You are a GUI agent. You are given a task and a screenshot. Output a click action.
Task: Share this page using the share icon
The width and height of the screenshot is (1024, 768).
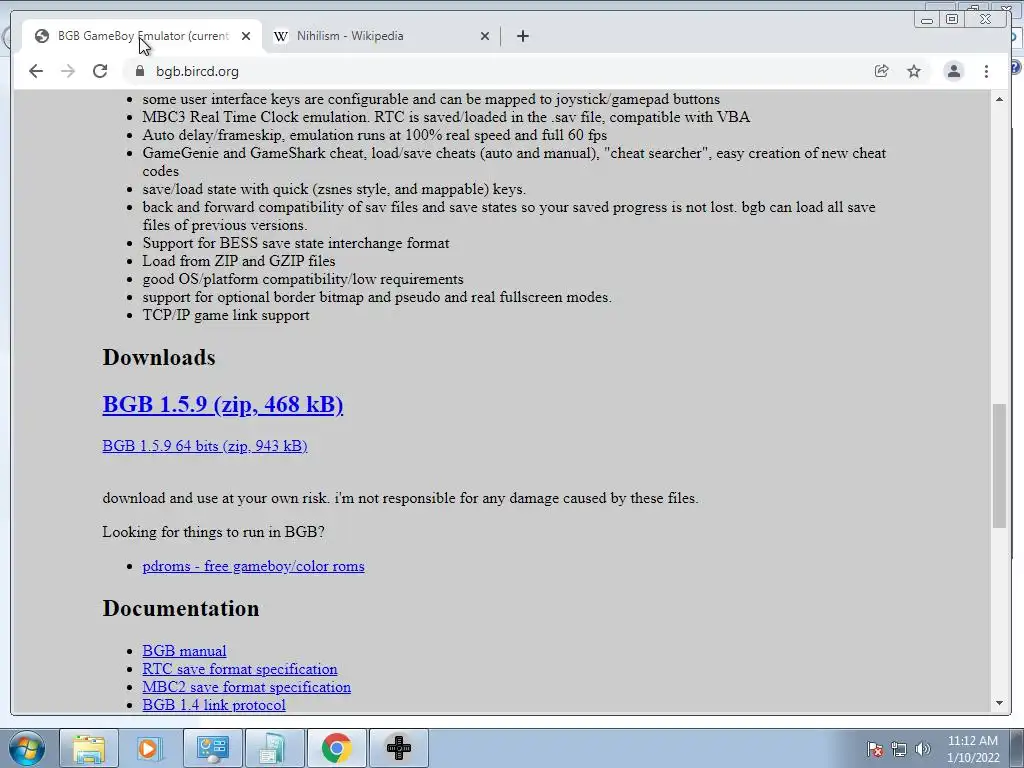coord(882,71)
